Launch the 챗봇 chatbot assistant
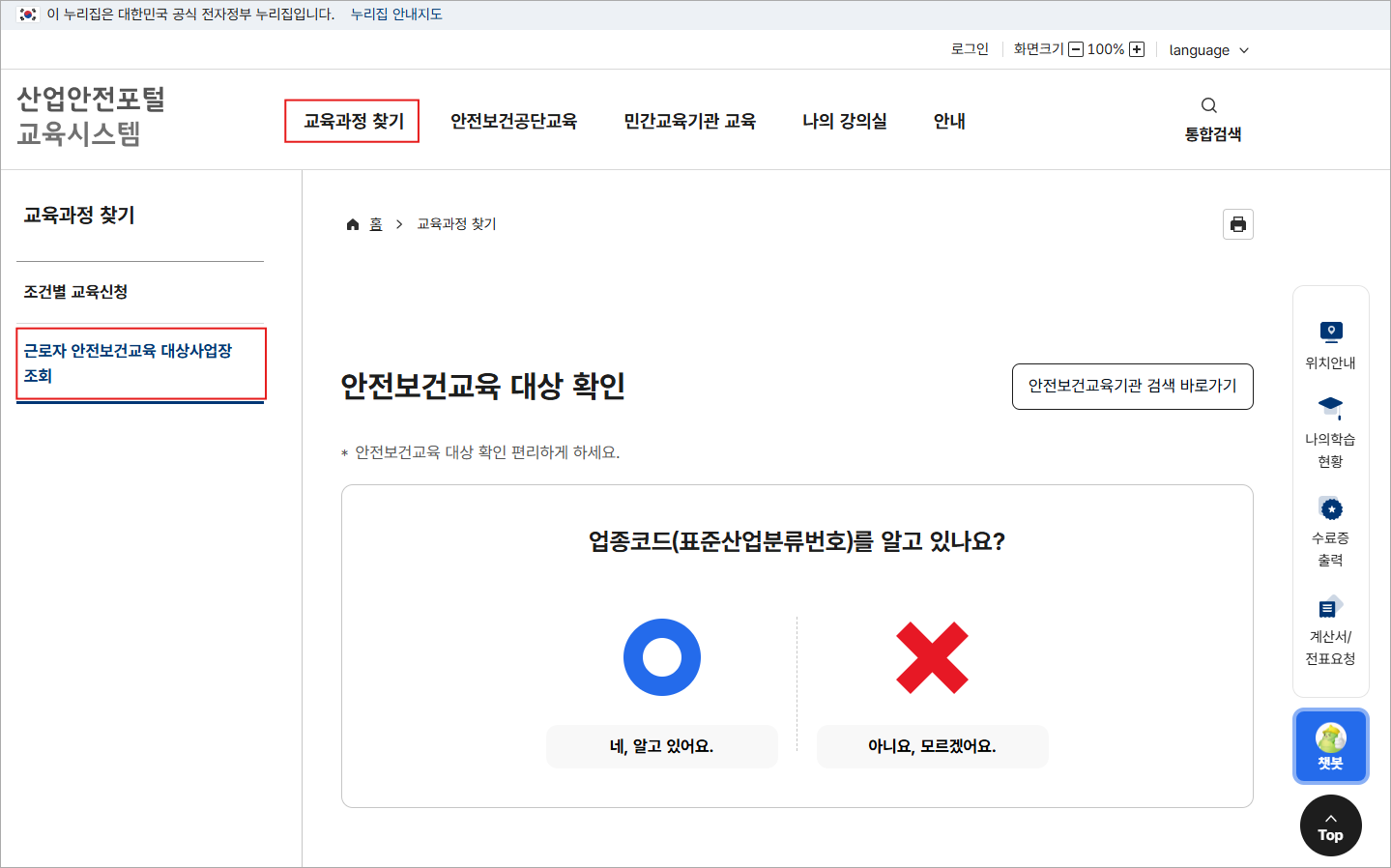This screenshot has height=868, width=1391. pos(1330,746)
